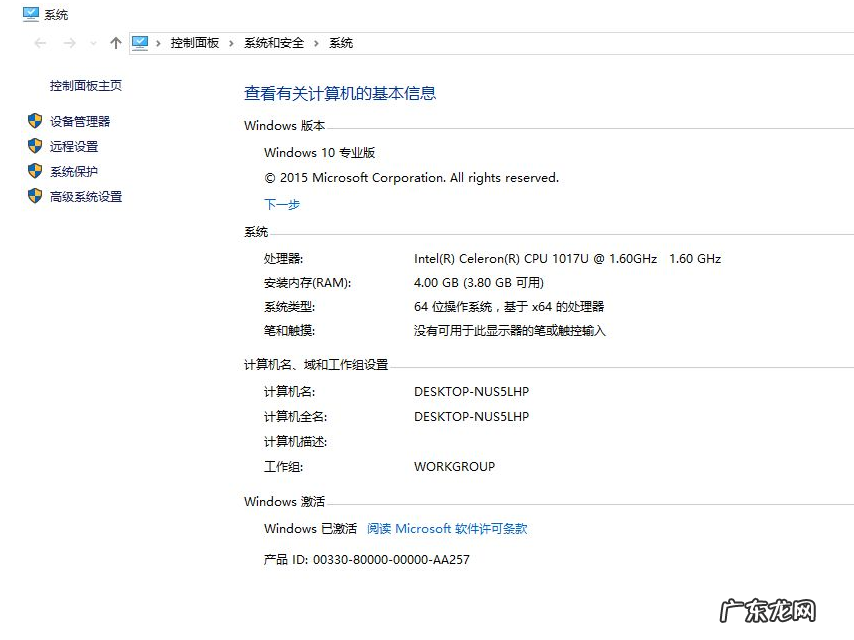Image resolution: width=854 pixels, height=640 pixels.
Task: Expand the breadcrumb chevron after 控制面板
Action: (x=230, y=43)
